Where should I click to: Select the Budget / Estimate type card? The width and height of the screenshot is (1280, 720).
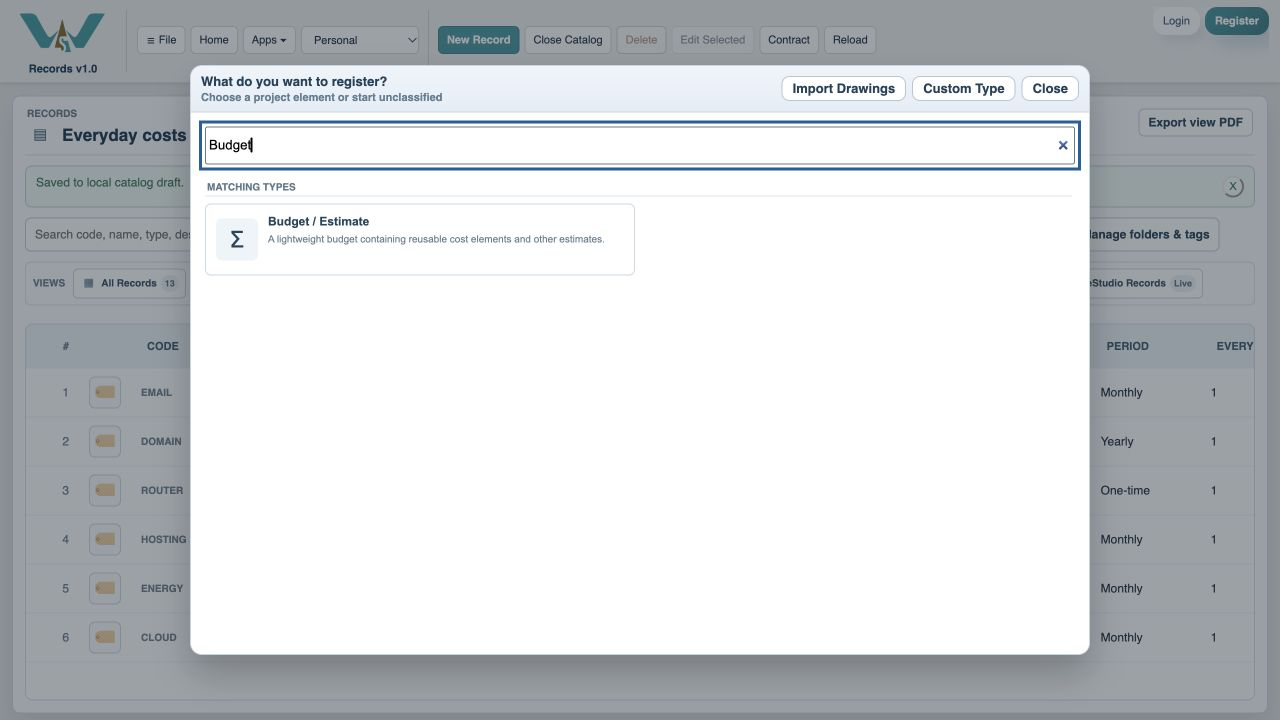point(420,239)
